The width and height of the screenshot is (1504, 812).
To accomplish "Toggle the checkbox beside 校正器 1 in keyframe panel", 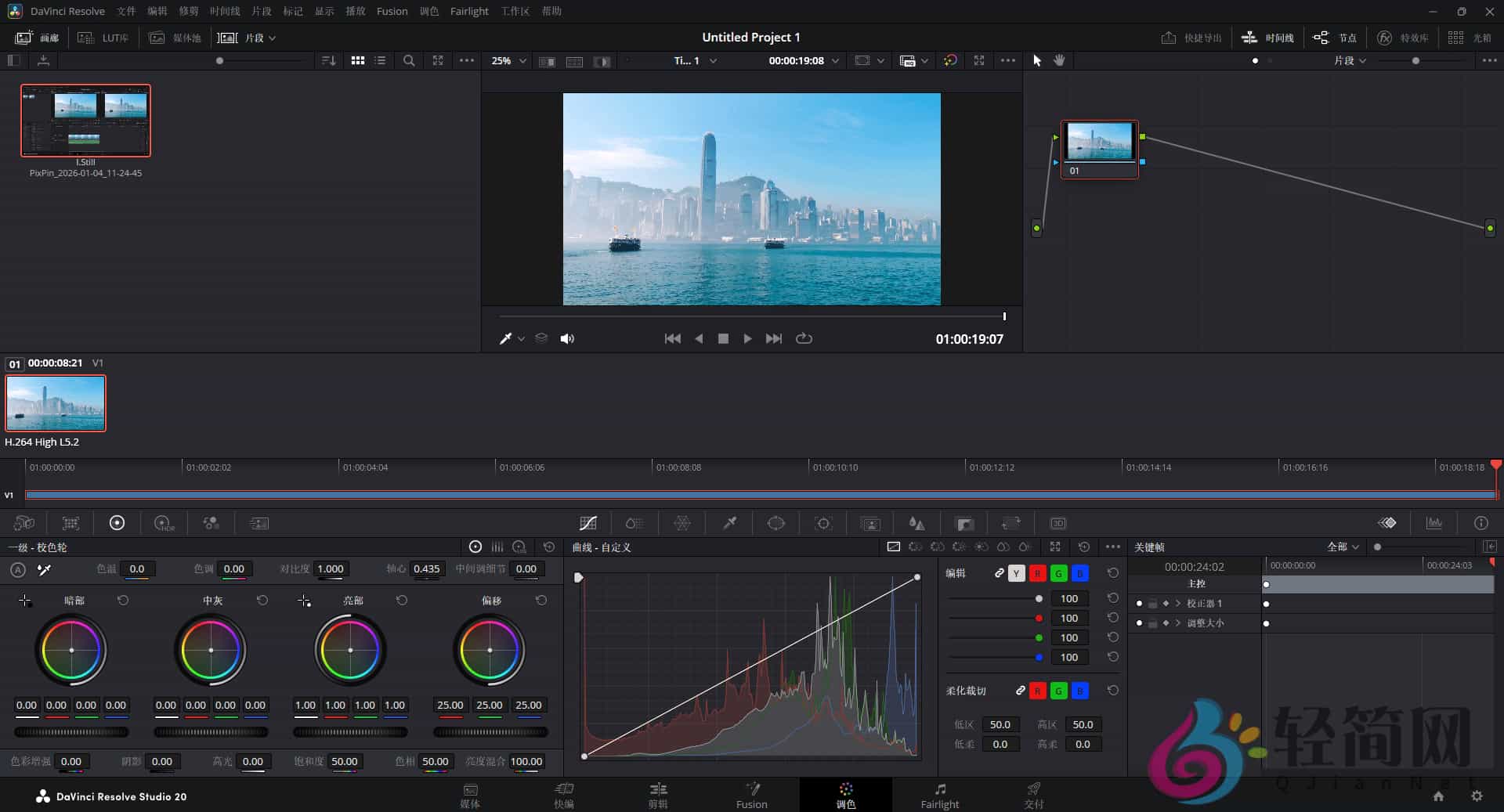I will click(1151, 603).
